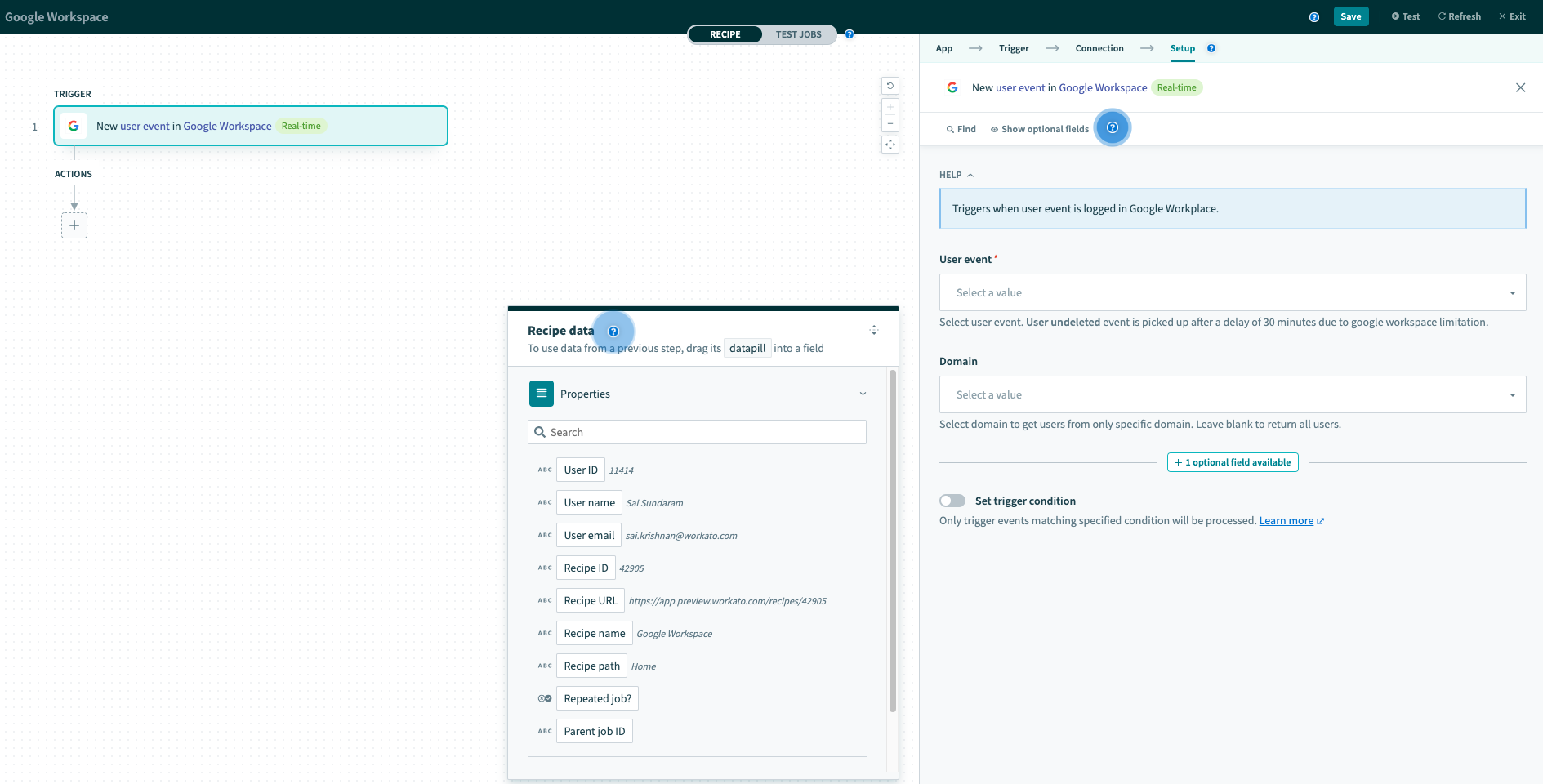This screenshot has height=784, width=1543.
Task: Open the Learn more link
Action: pyautogui.click(x=1287, y=521)
